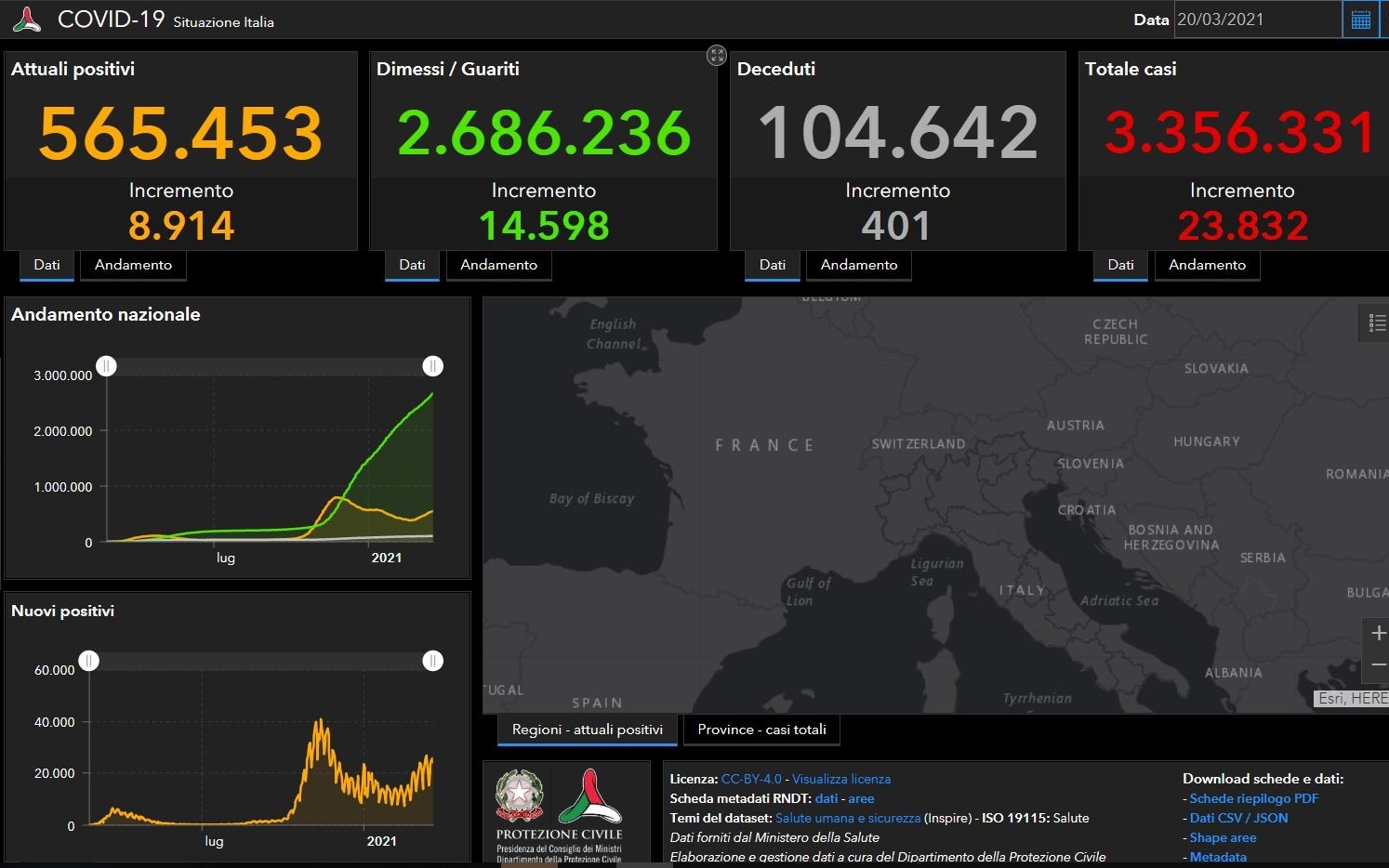Expand the Dimessi / Guariti panel fullscreen
1389x868 pixels.
point(717,55)
